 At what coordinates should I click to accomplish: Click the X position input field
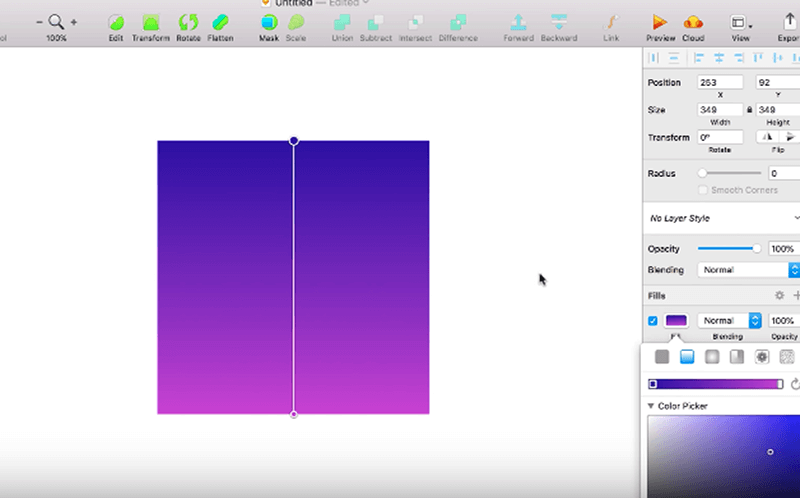(720, 83)
